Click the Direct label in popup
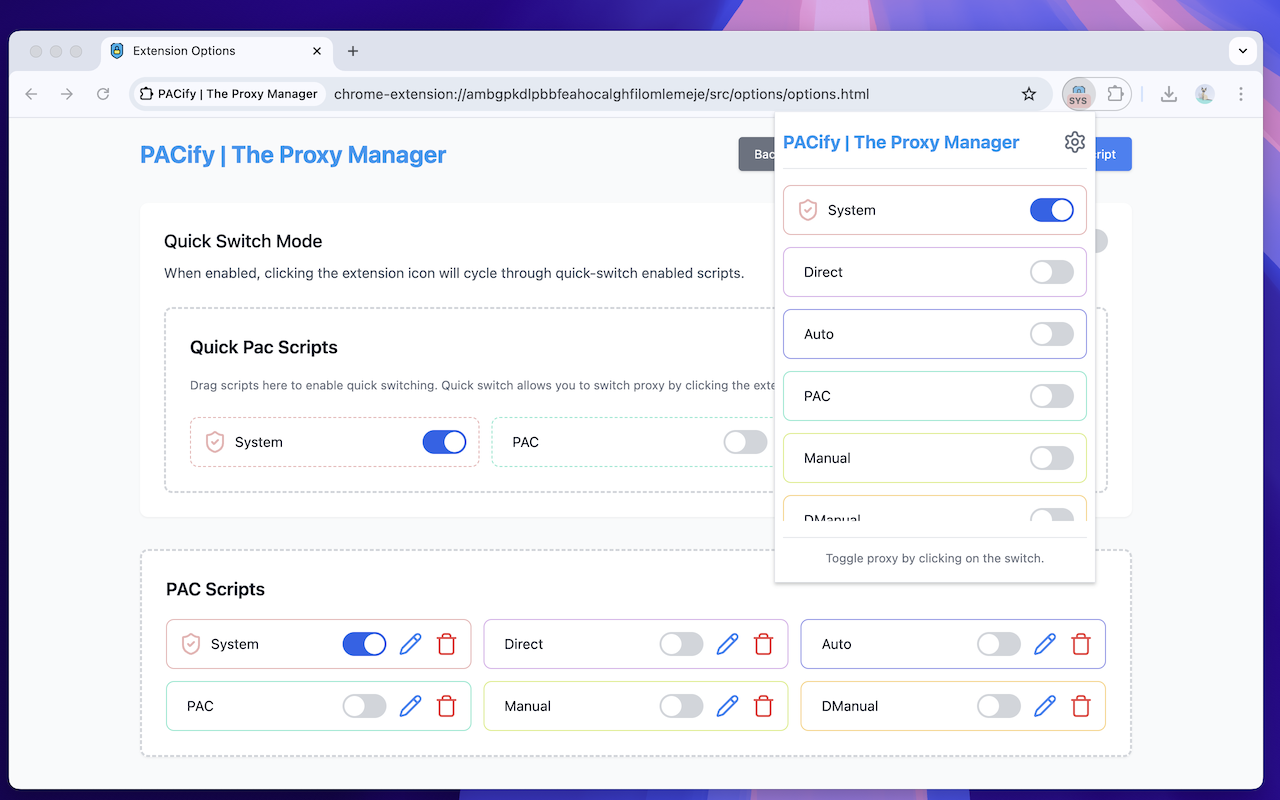The width and height of the screenshot is (1280, 800). click(823, 272)
